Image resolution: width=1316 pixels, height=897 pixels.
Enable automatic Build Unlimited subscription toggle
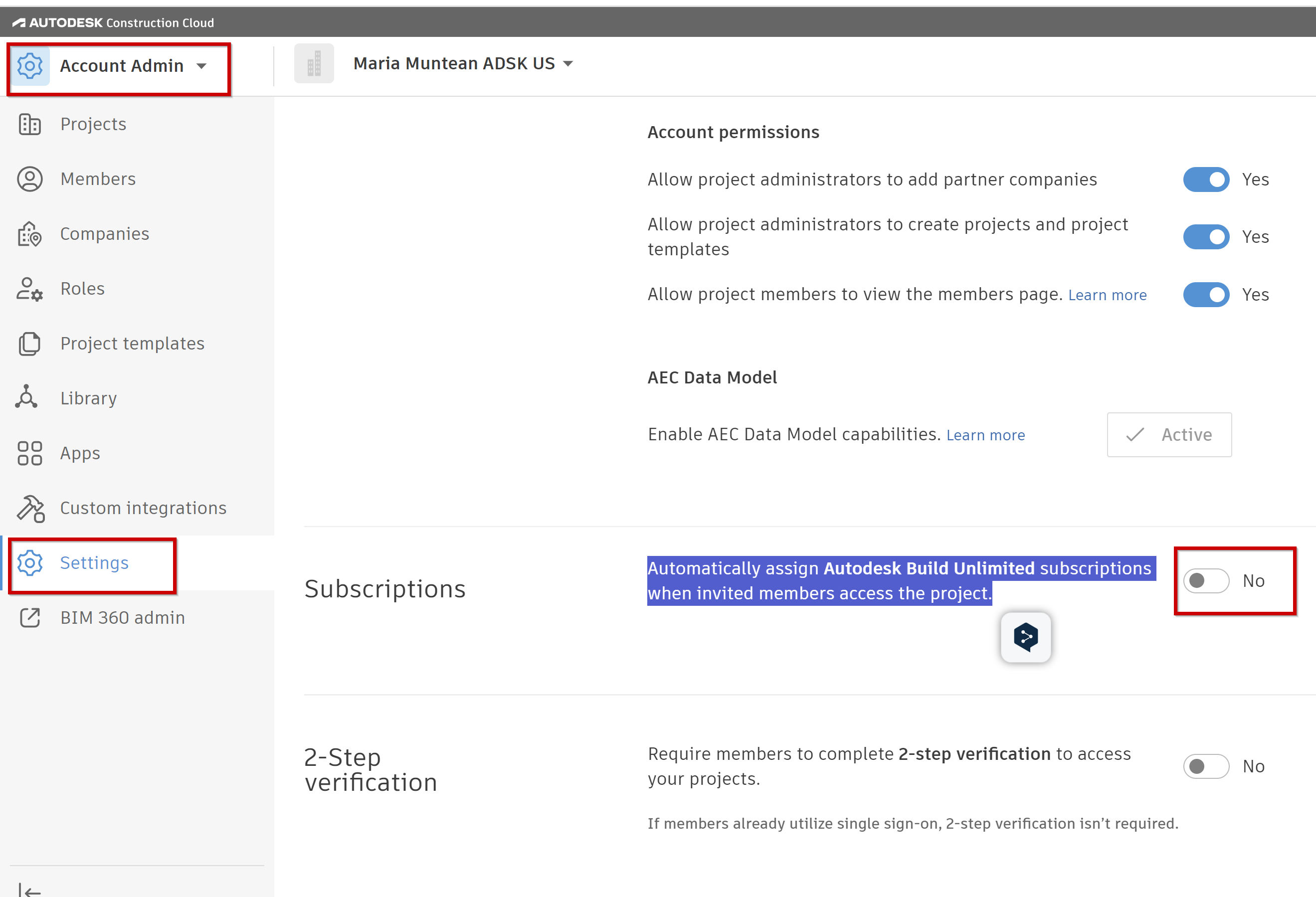pyautogui.click(x=1206, y=580)
